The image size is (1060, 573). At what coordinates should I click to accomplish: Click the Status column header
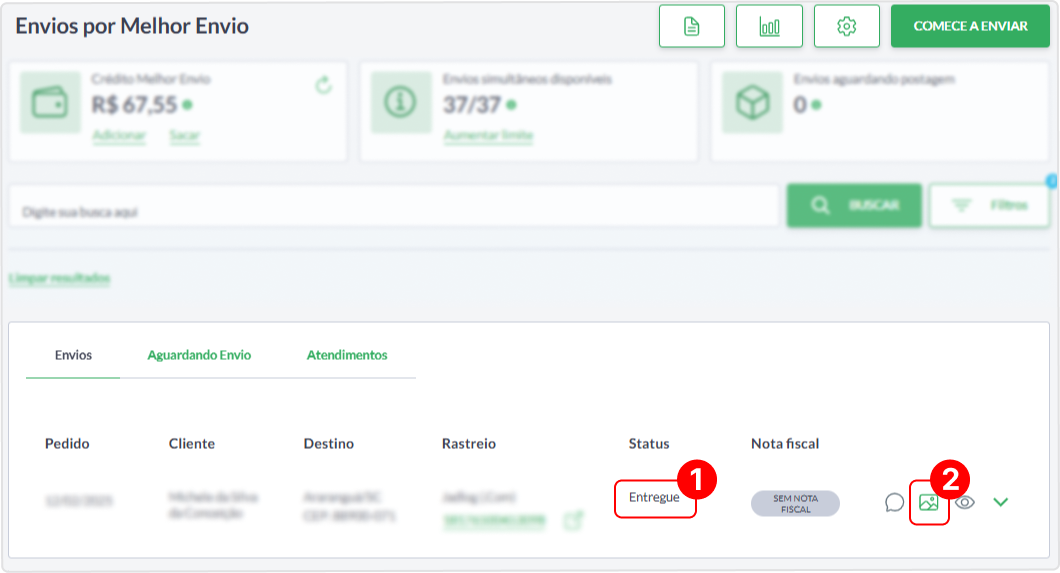(649, 443)
